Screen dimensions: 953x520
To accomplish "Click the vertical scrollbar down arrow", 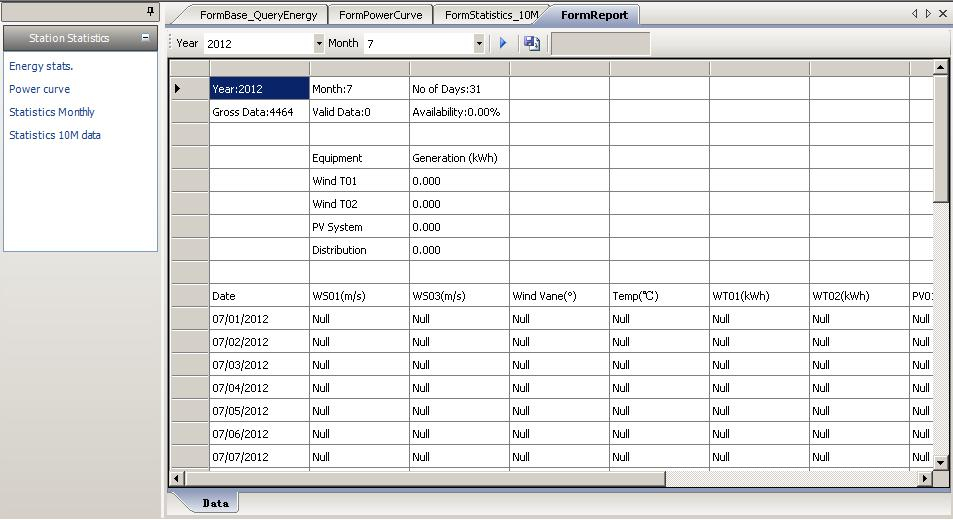I will click(940, 461).
